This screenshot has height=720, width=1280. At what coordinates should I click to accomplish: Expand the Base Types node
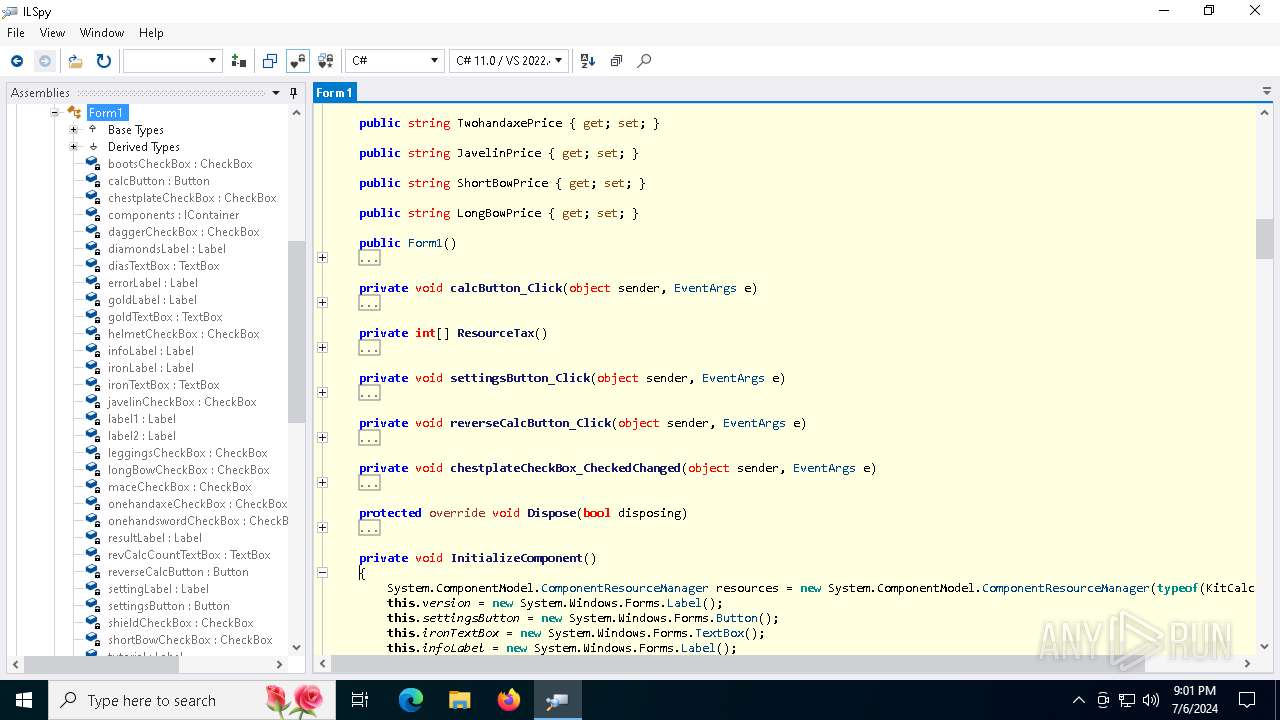[73, 130]
